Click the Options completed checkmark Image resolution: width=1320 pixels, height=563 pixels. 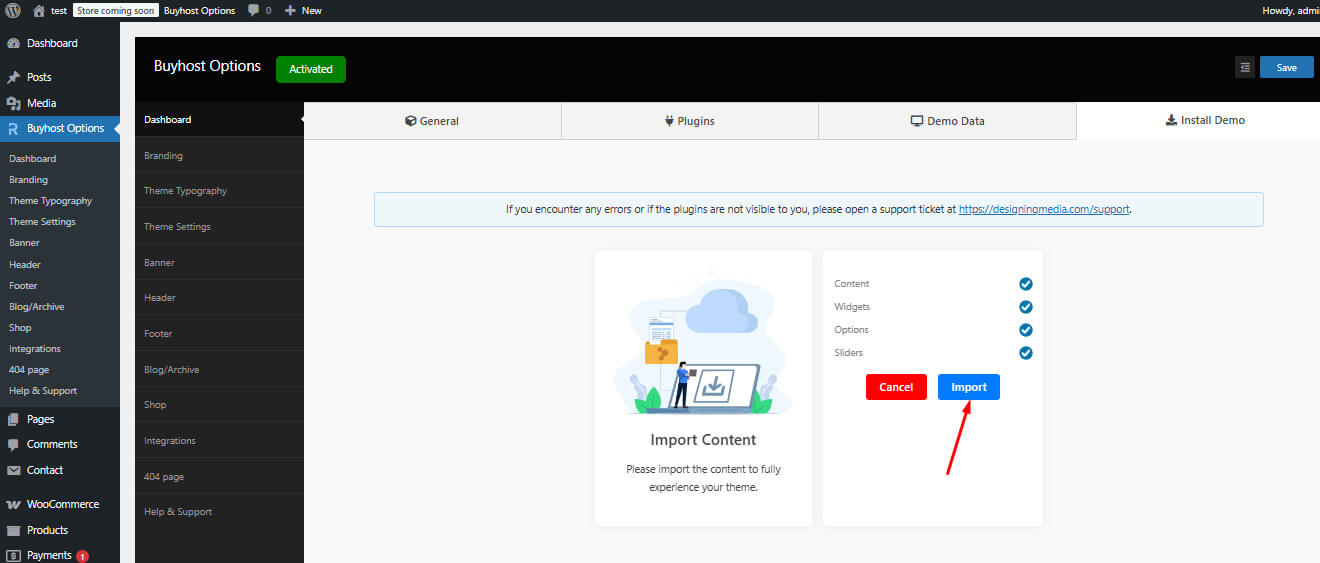(1025, 330)
